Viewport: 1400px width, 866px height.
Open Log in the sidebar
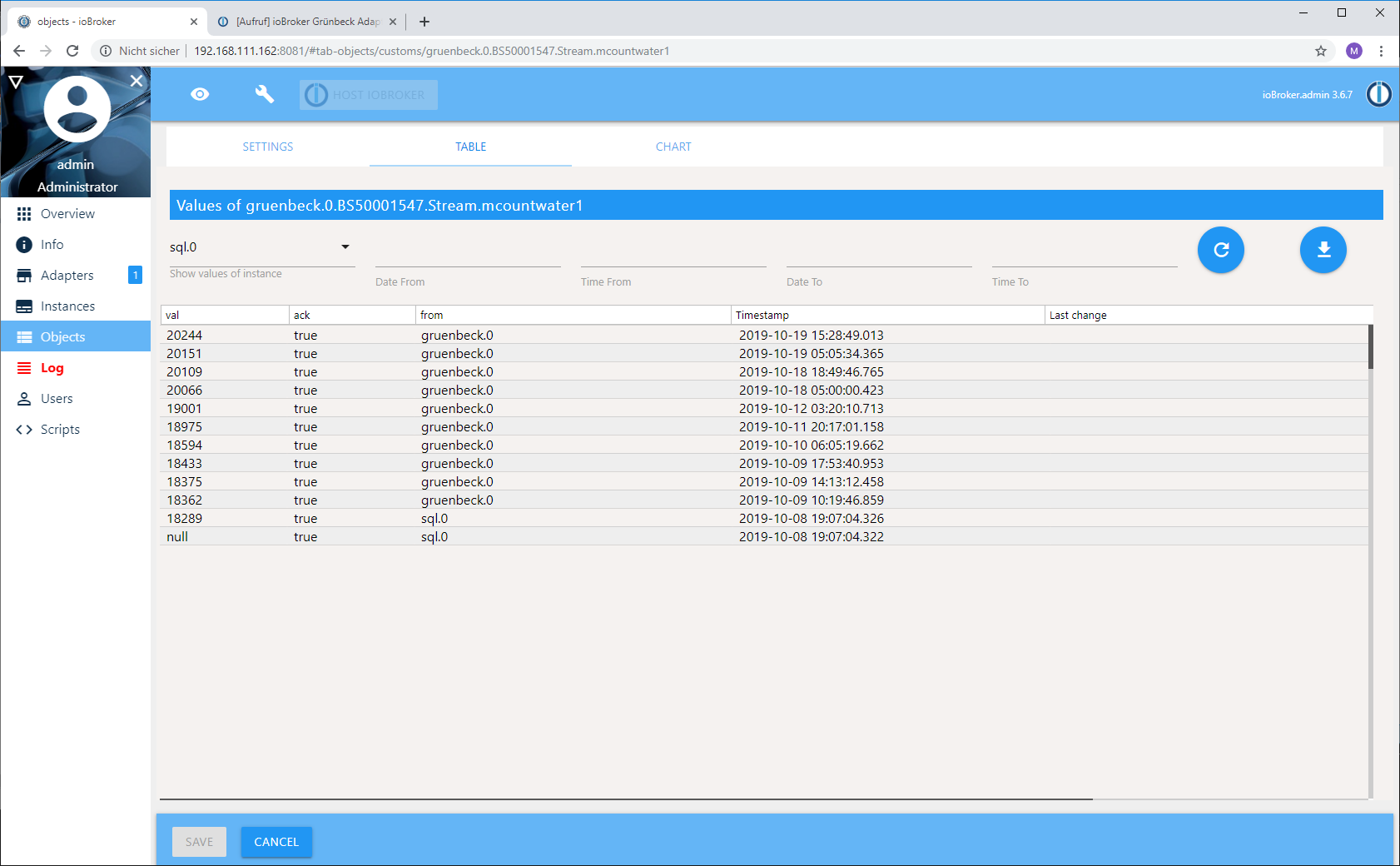click(76, 368)
